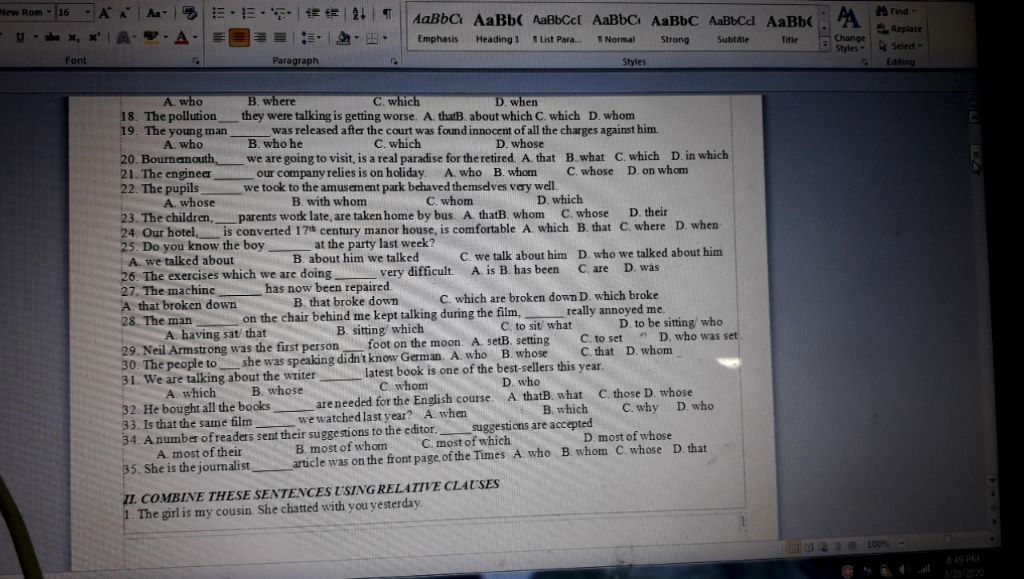Start a bulleted list

point(218,13)
